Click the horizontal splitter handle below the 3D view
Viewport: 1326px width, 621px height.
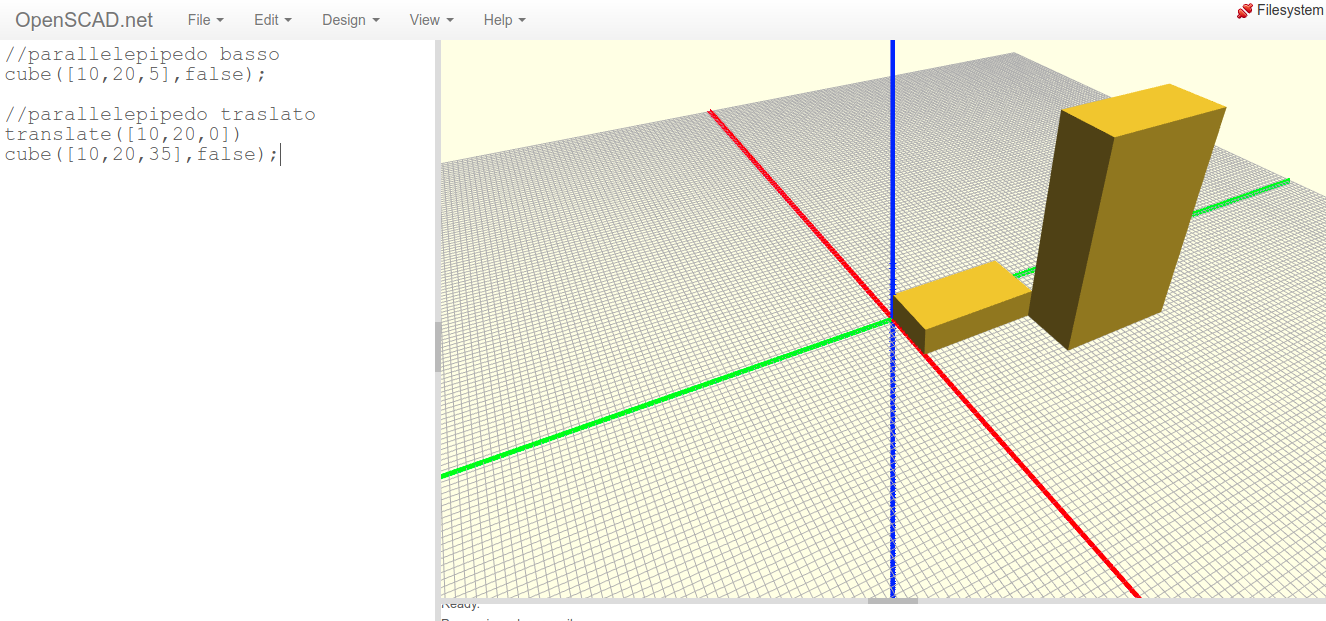pyautogui.click(x=892, y=601)
